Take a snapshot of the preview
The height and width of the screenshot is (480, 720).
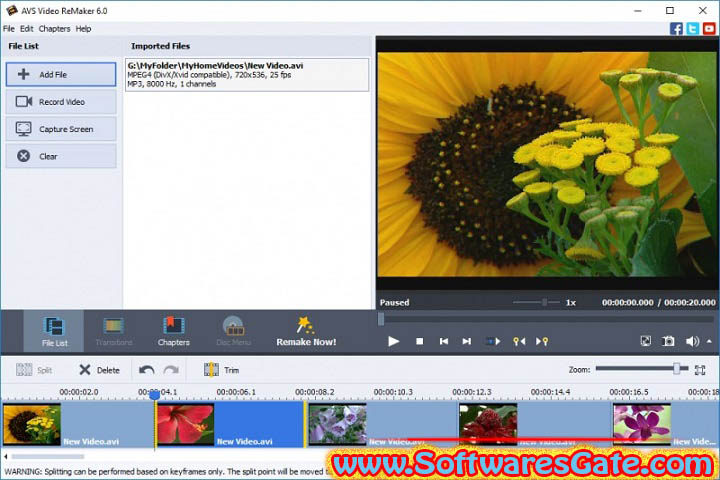point(668,341)
